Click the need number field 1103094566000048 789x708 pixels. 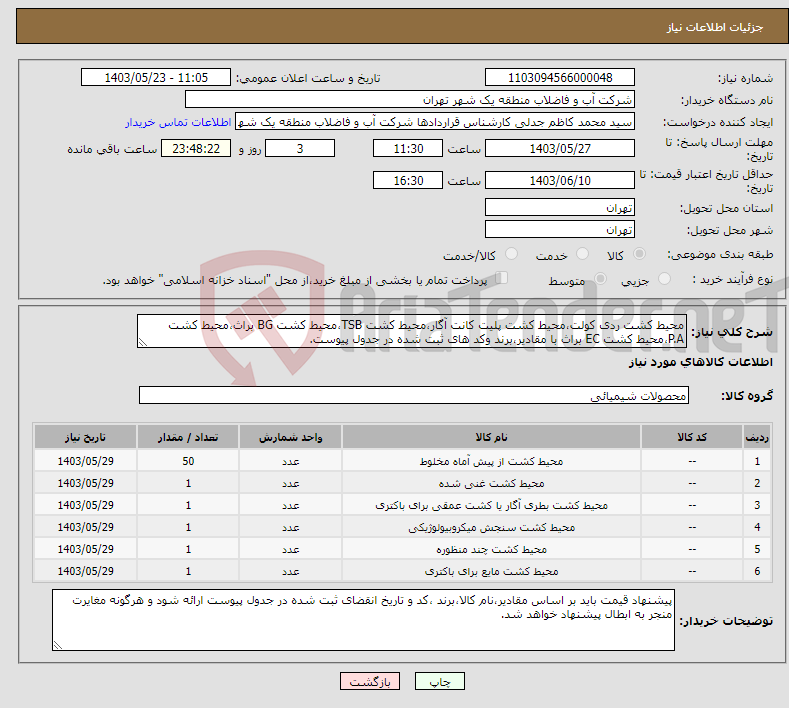[x=560, y=77]
